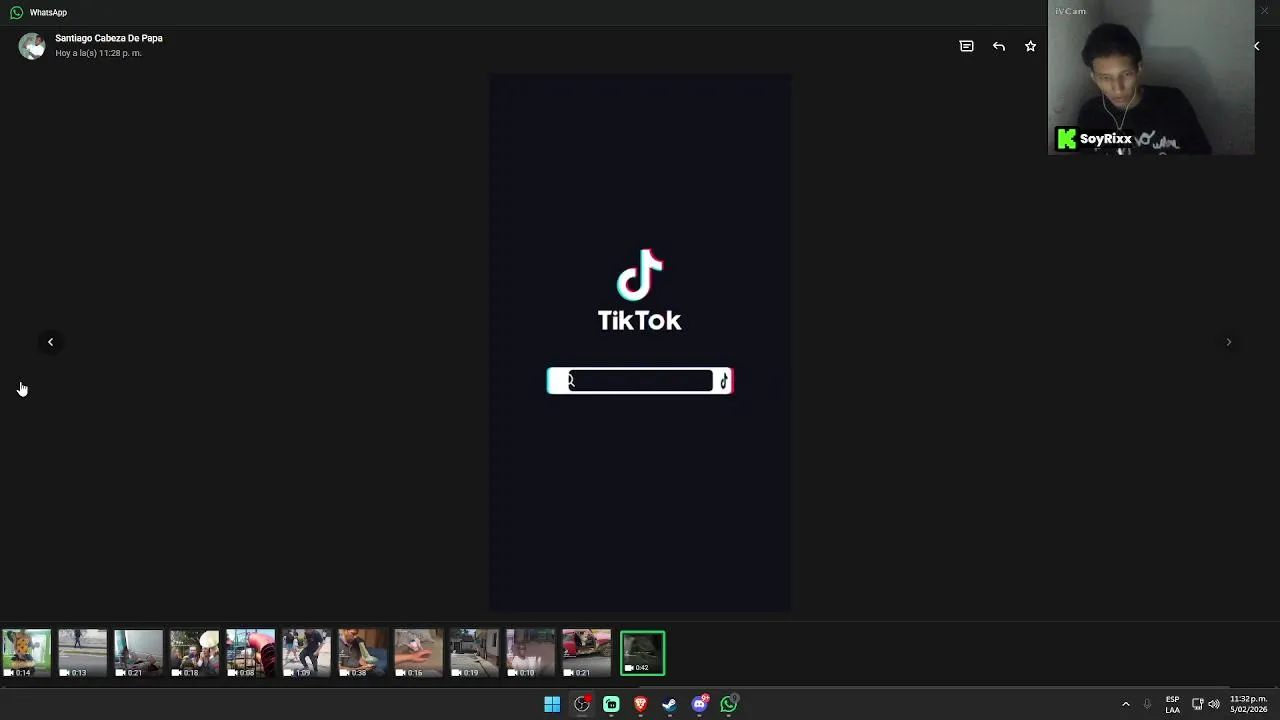Screen dimensions: 1280x720
Task: Open the 0:16 video thumbnail
Action: point(418,653)
